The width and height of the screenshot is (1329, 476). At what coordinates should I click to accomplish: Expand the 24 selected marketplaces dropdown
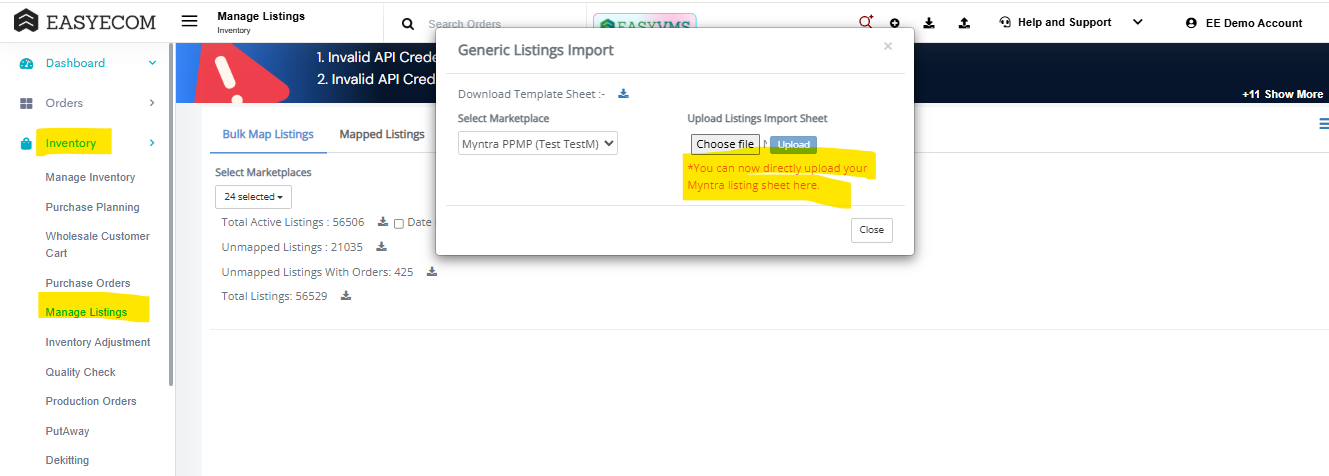click(253, 197)
